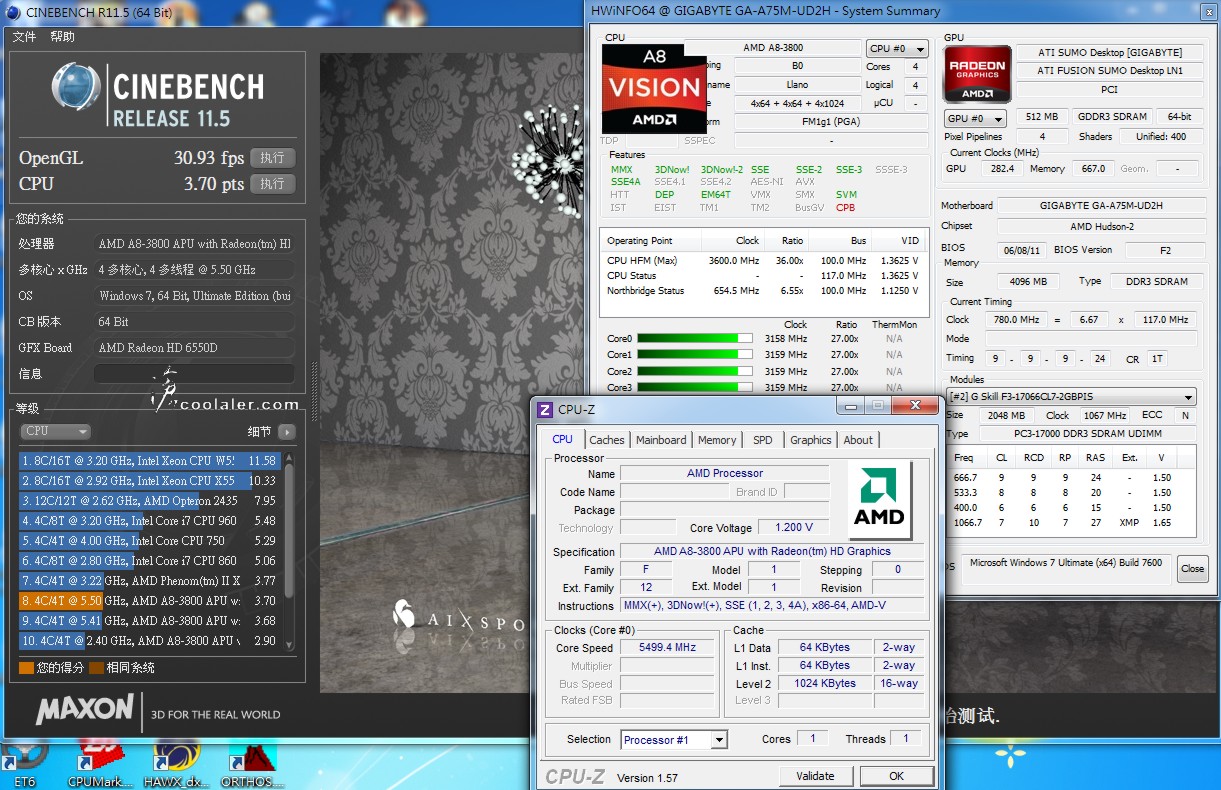Click the Level 2 1024 KBytes cache field
The image size is (1221, 790).
tap(826, 684)
